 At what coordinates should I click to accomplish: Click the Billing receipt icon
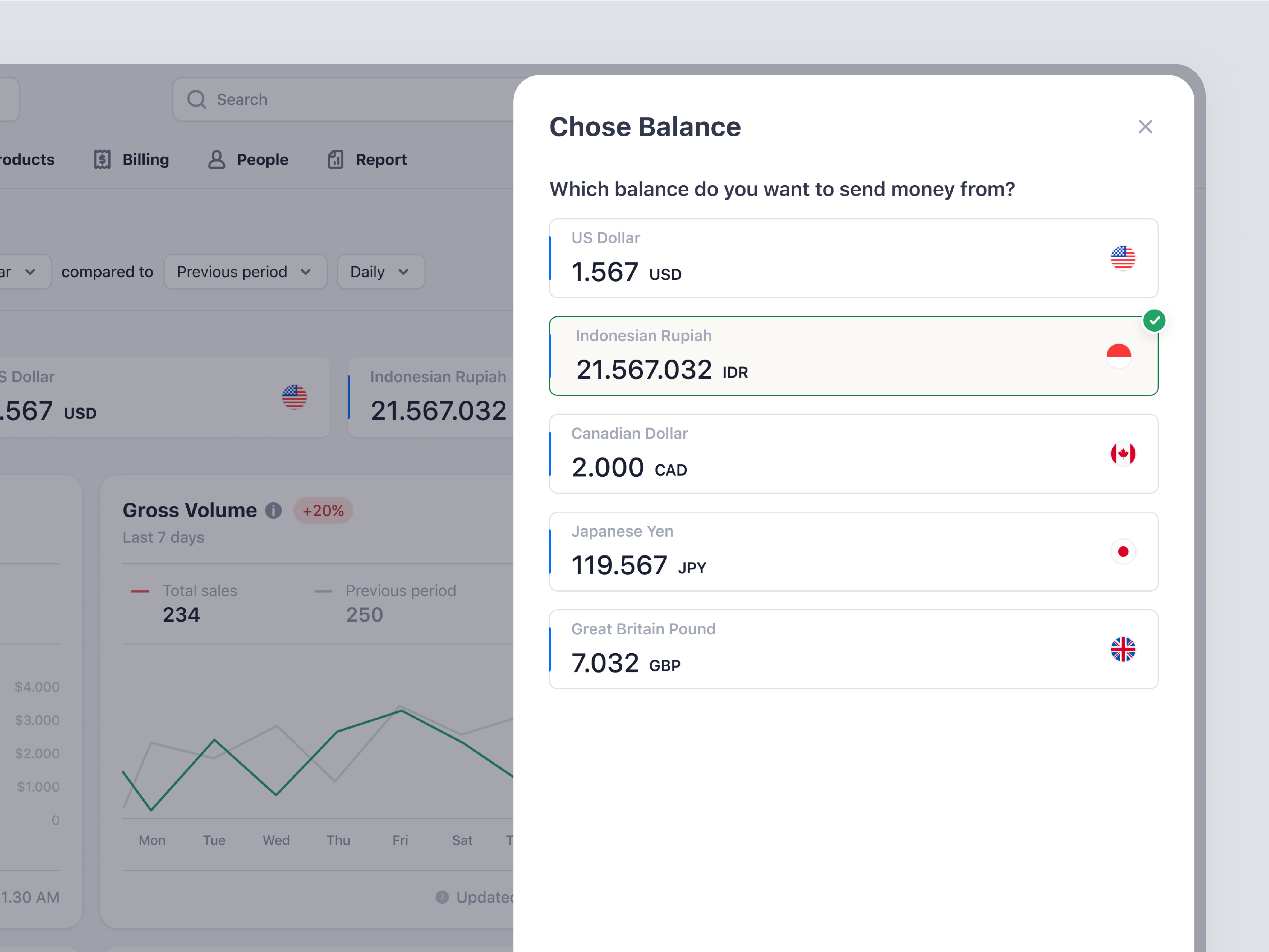(x=102, y=159)
